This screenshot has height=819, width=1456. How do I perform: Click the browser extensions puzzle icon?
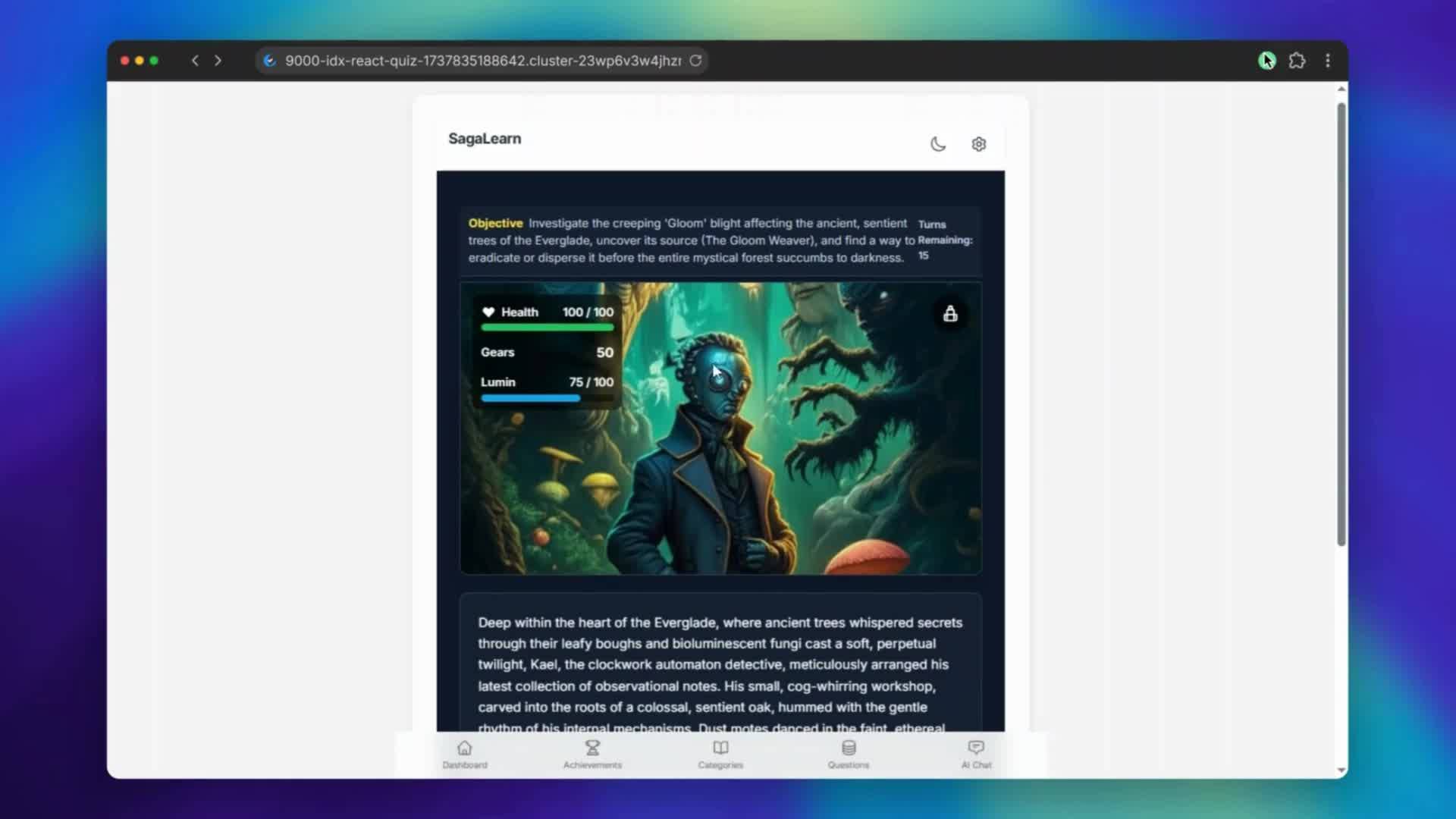coord(1298,61)
